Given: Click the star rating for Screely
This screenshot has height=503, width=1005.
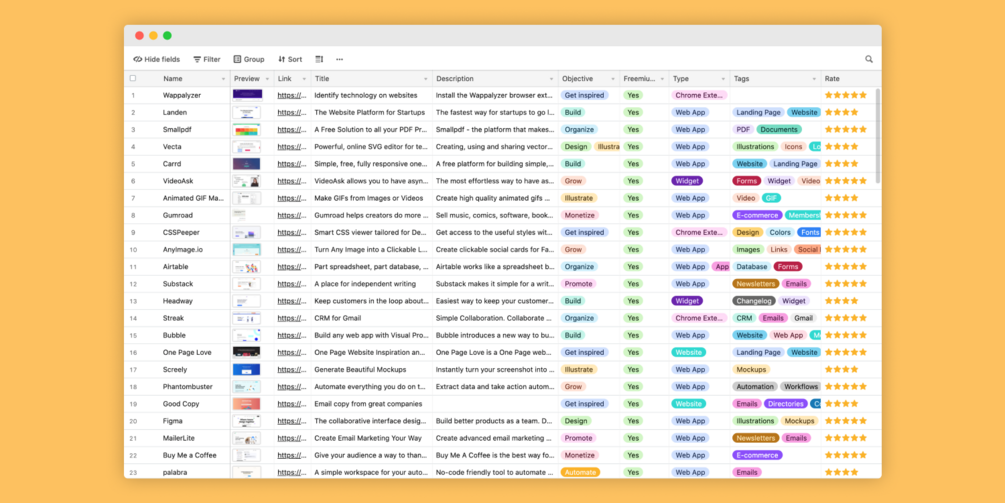Looking at the screenshot, I should (x=842, y=369).
